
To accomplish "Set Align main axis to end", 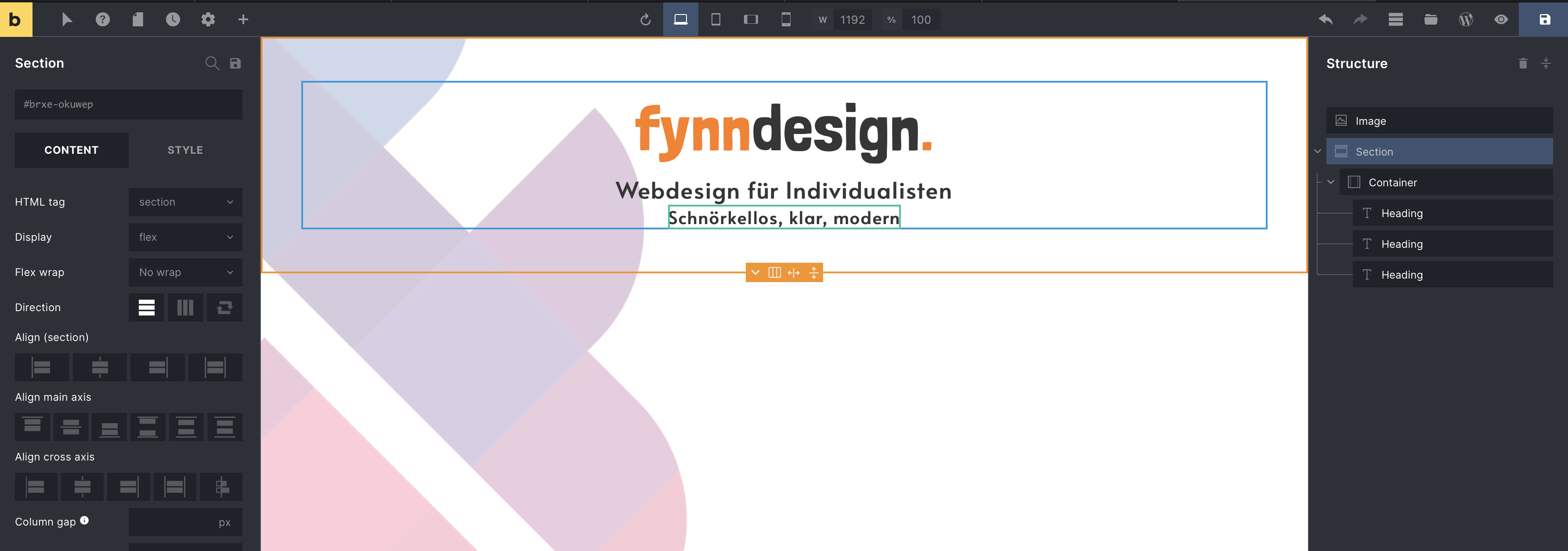I will [x=109, y=427].
